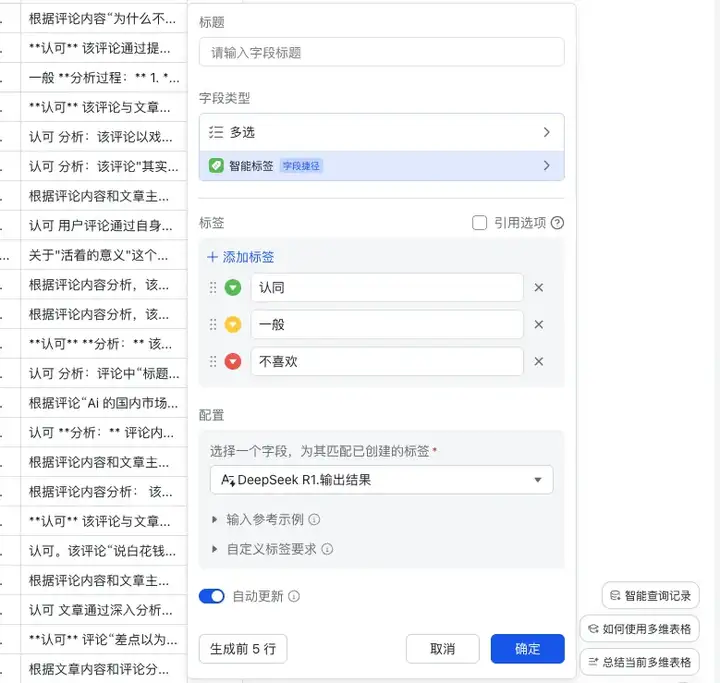This screenshot has width=720, height=683.
Task: Focus the 请输入字段标题 title input
Action: click(x=382, y=52)
